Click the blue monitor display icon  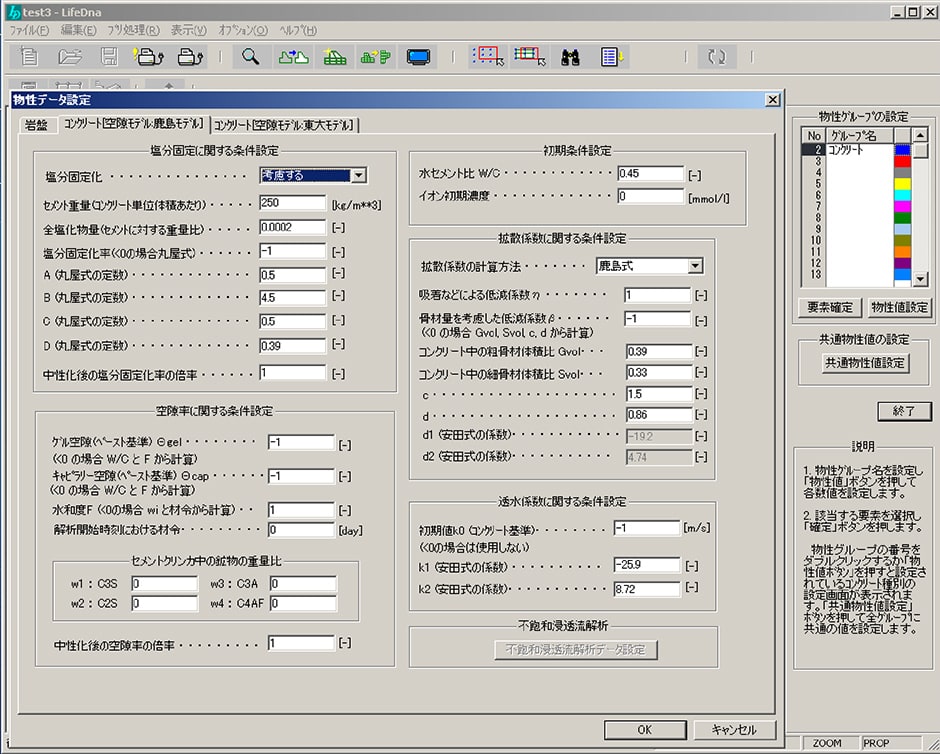click(x=418, y=57)
